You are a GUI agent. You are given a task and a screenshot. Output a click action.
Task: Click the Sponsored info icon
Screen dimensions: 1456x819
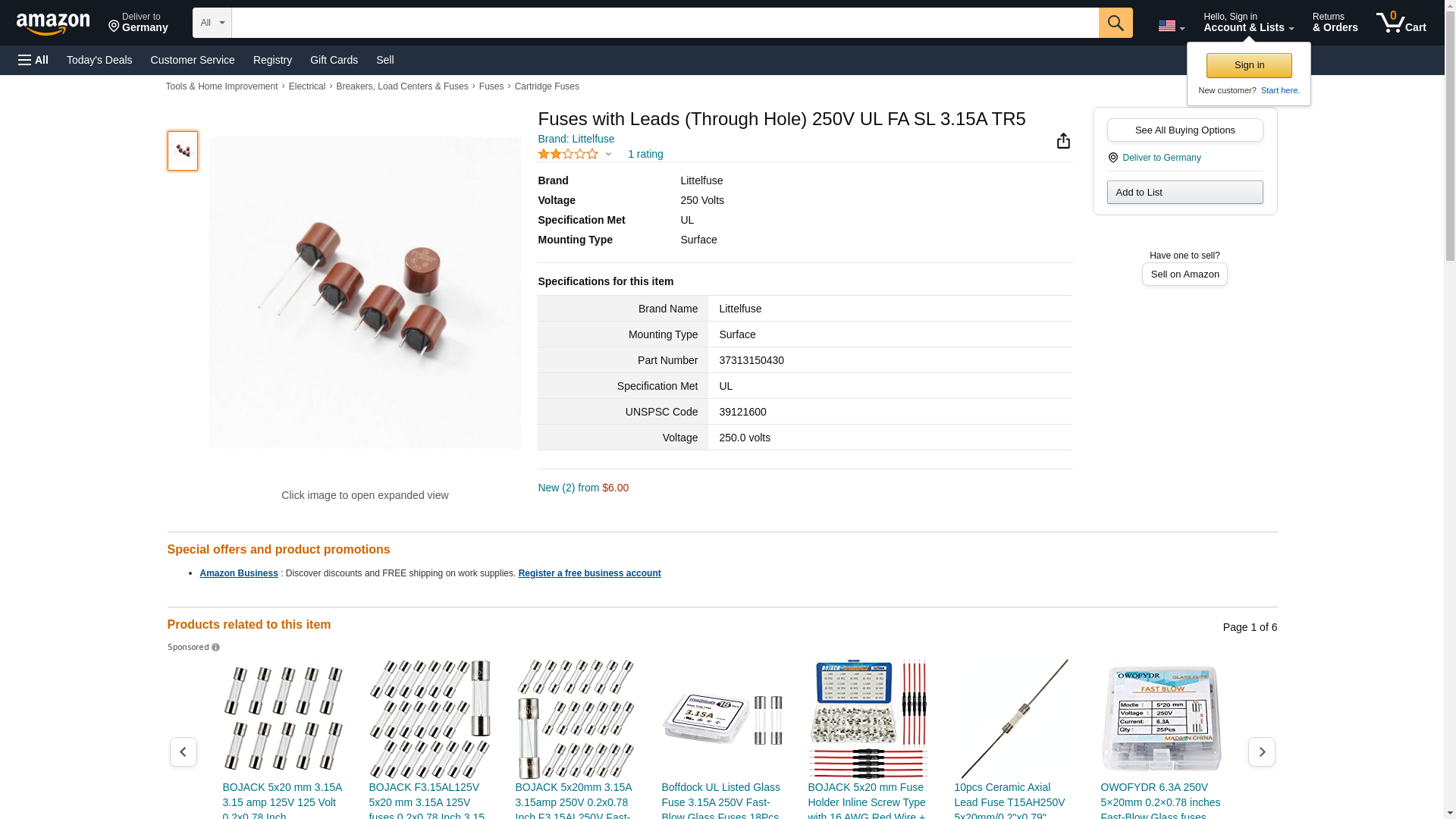pyautogui.click(x=215, y=648)
